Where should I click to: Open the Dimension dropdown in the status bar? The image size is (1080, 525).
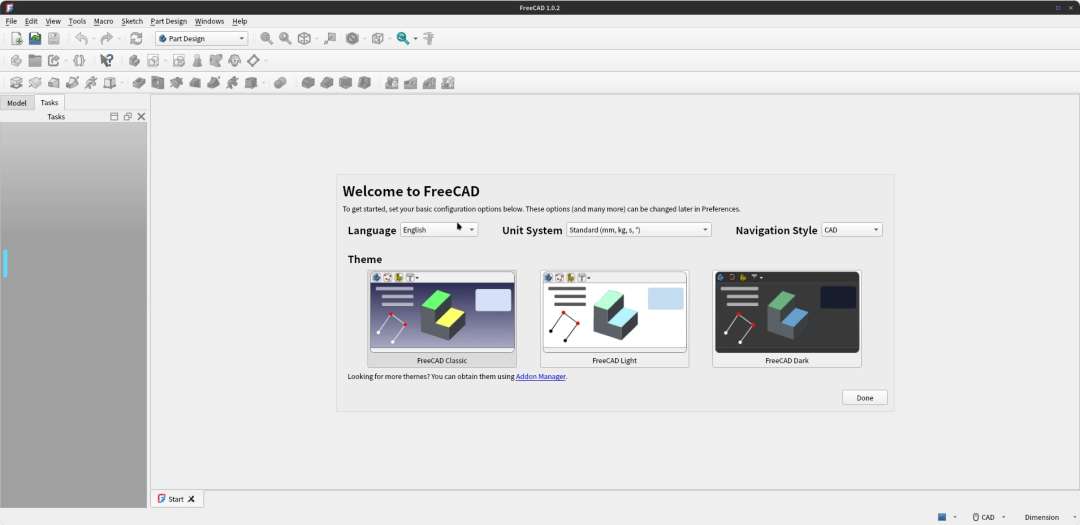click(1048, 517)
